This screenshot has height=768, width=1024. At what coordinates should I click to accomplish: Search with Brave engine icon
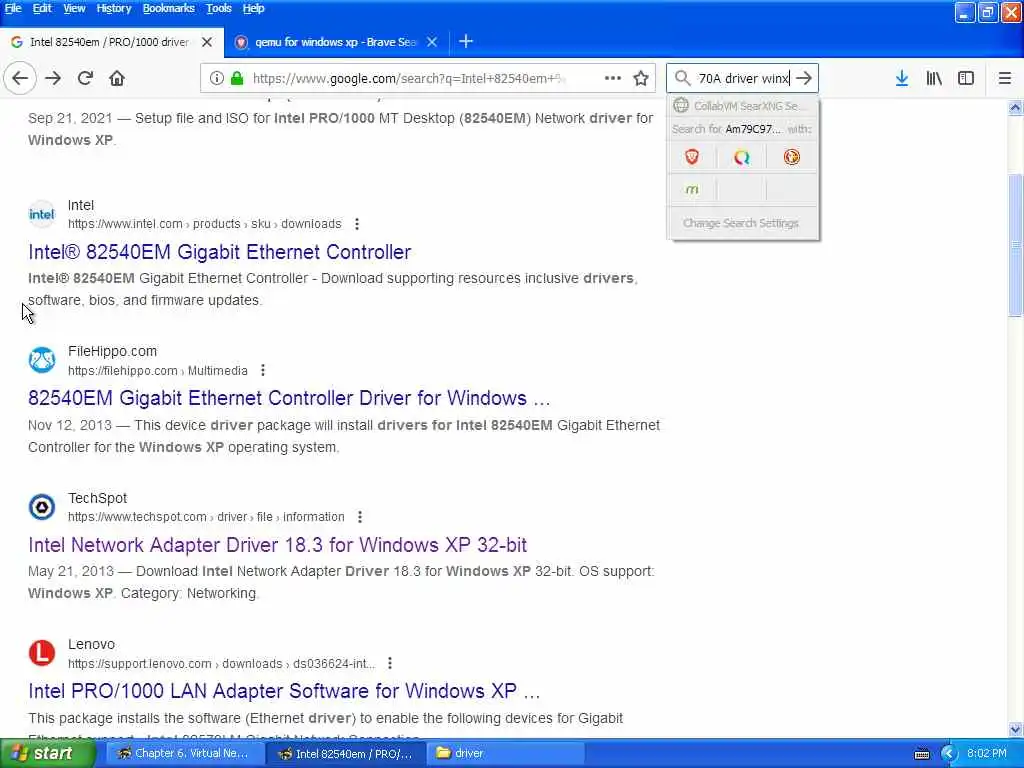pos(692,157)
